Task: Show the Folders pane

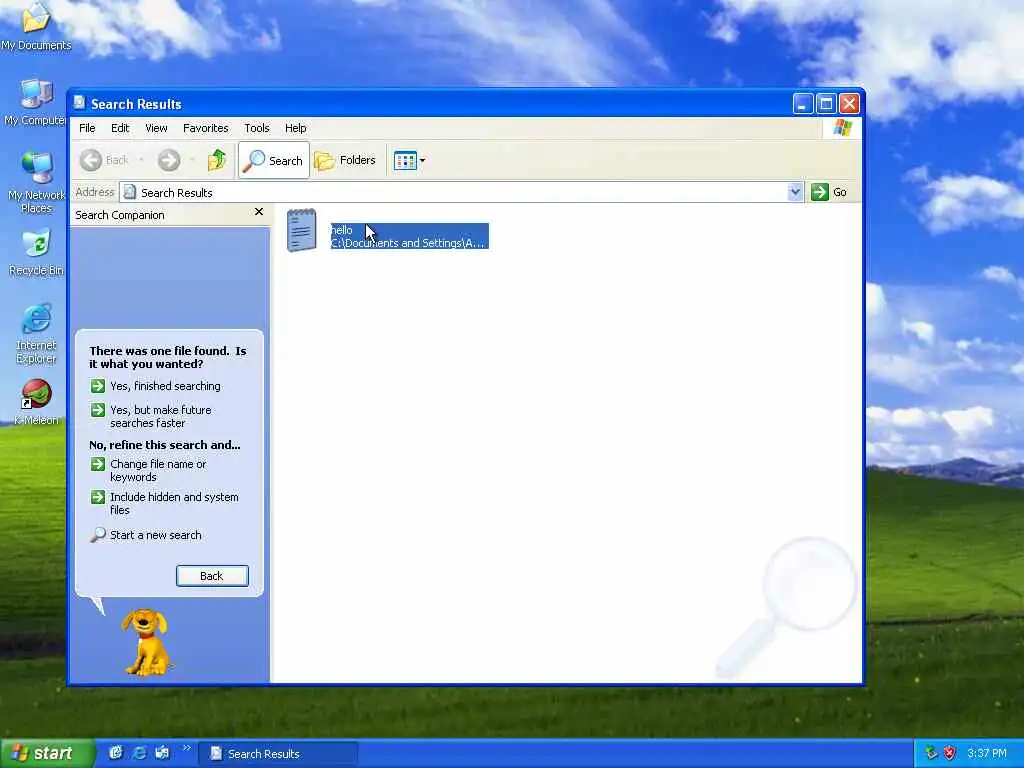Action: (x=345, y=160)
